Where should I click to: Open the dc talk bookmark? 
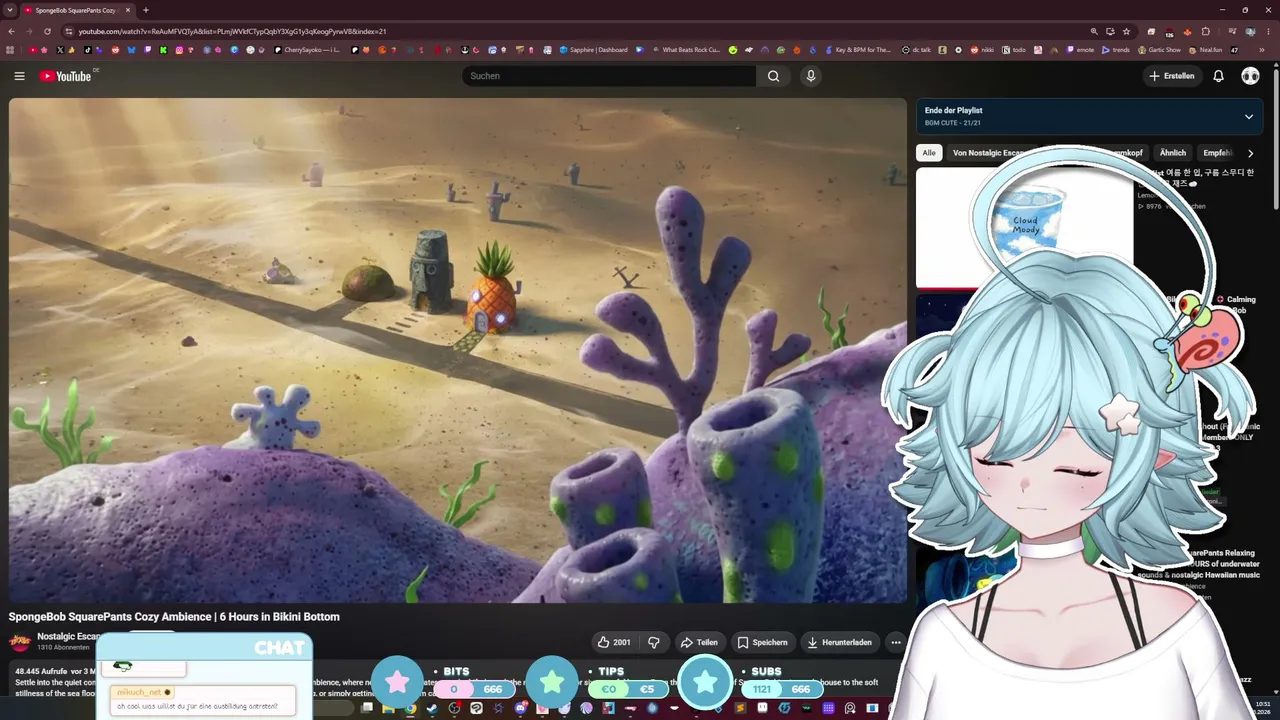tap(916, 50)
